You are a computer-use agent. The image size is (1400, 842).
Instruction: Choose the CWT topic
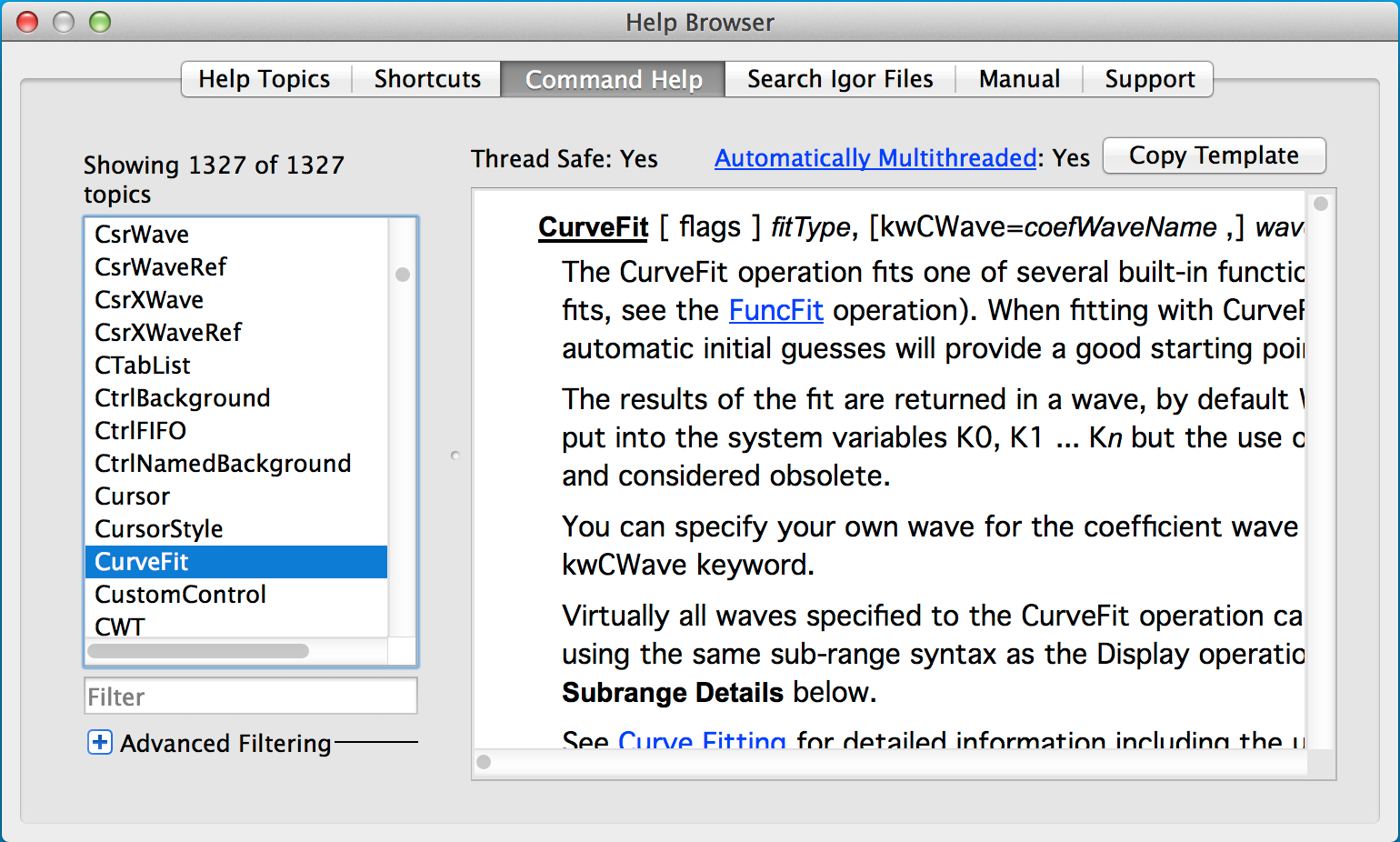[236, 626]
